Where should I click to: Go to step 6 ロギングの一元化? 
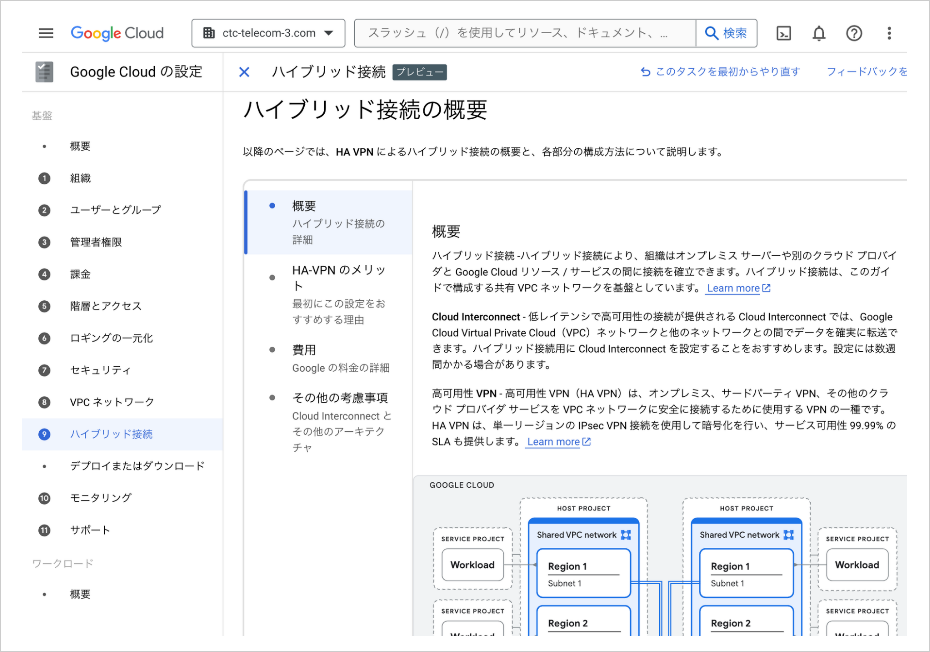(x=123, y=338)
